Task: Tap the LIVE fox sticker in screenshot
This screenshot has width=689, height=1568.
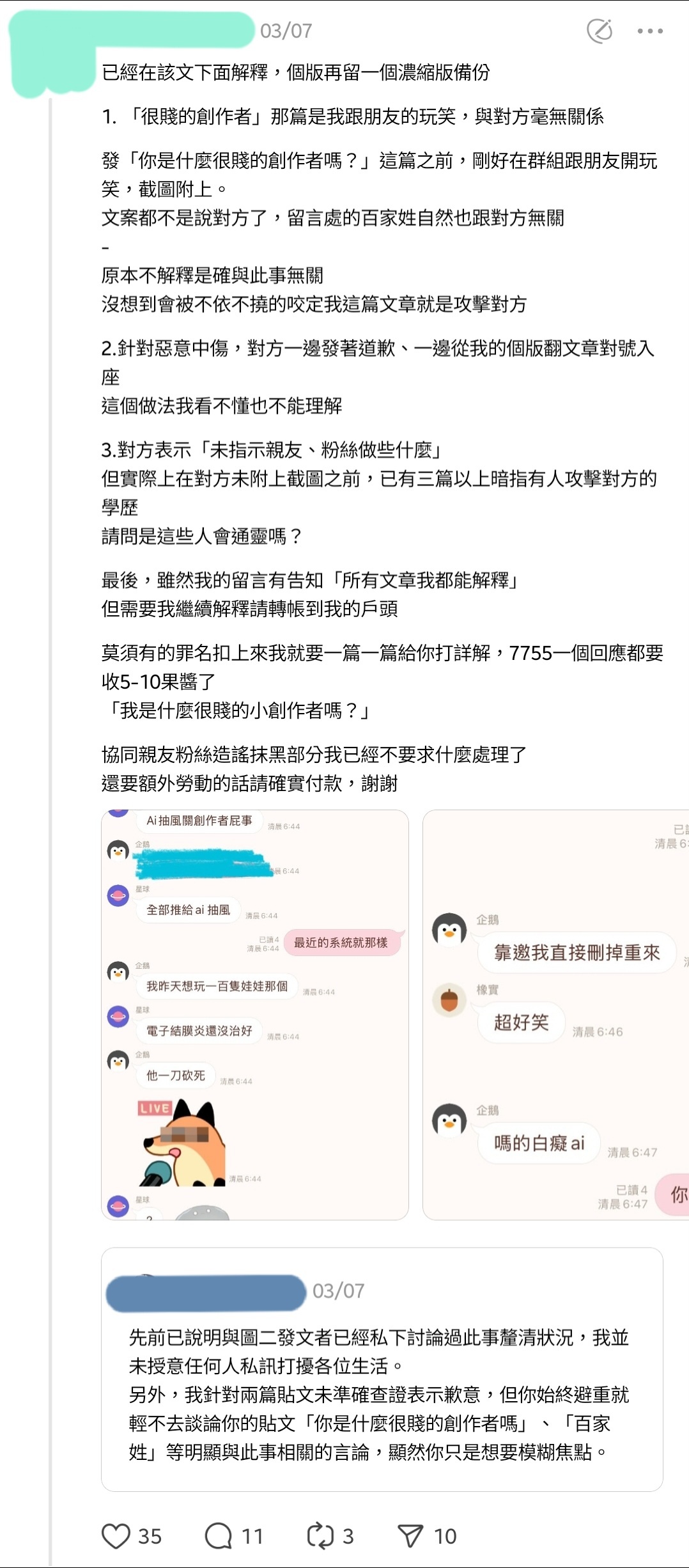Action: click(x=183, y=1142)
